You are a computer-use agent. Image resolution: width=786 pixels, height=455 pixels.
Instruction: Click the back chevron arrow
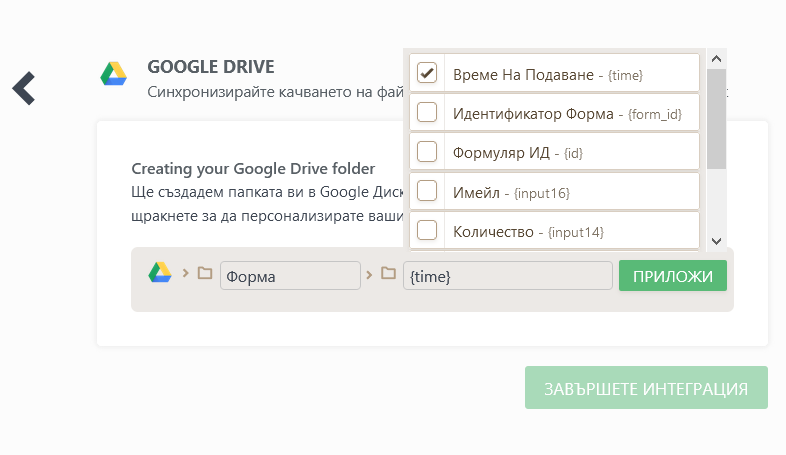(x=24, y=88)
